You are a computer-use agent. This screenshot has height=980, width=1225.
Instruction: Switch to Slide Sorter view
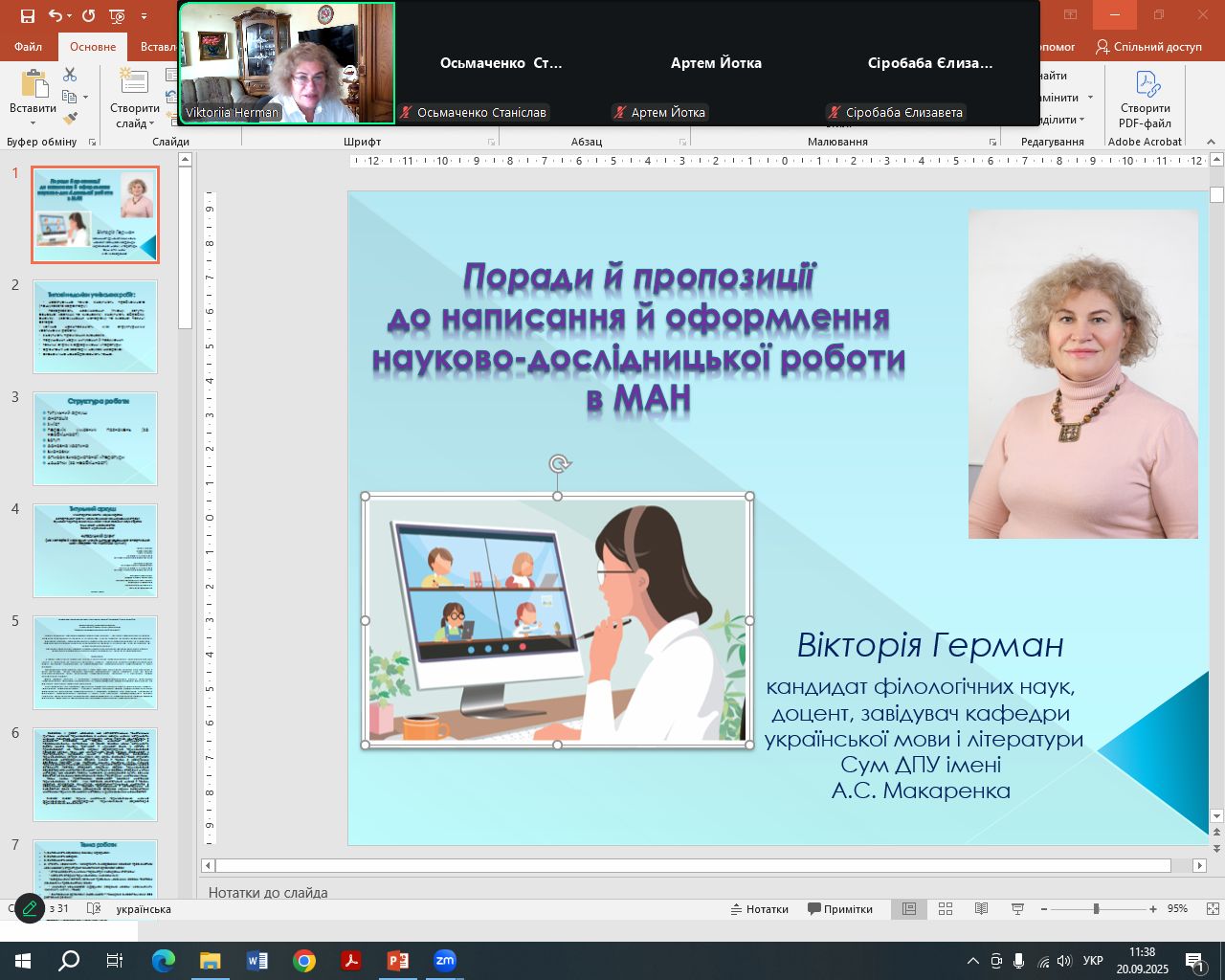click(x=946, y=909)
